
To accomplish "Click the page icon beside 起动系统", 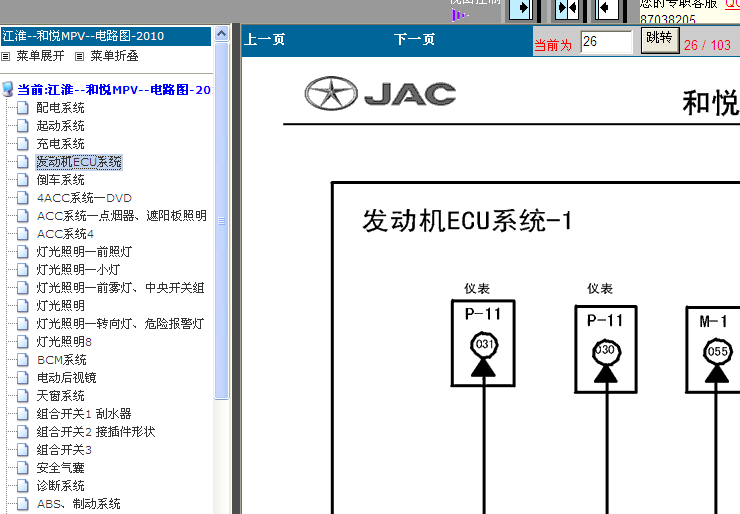I will [x=23, y=126].
